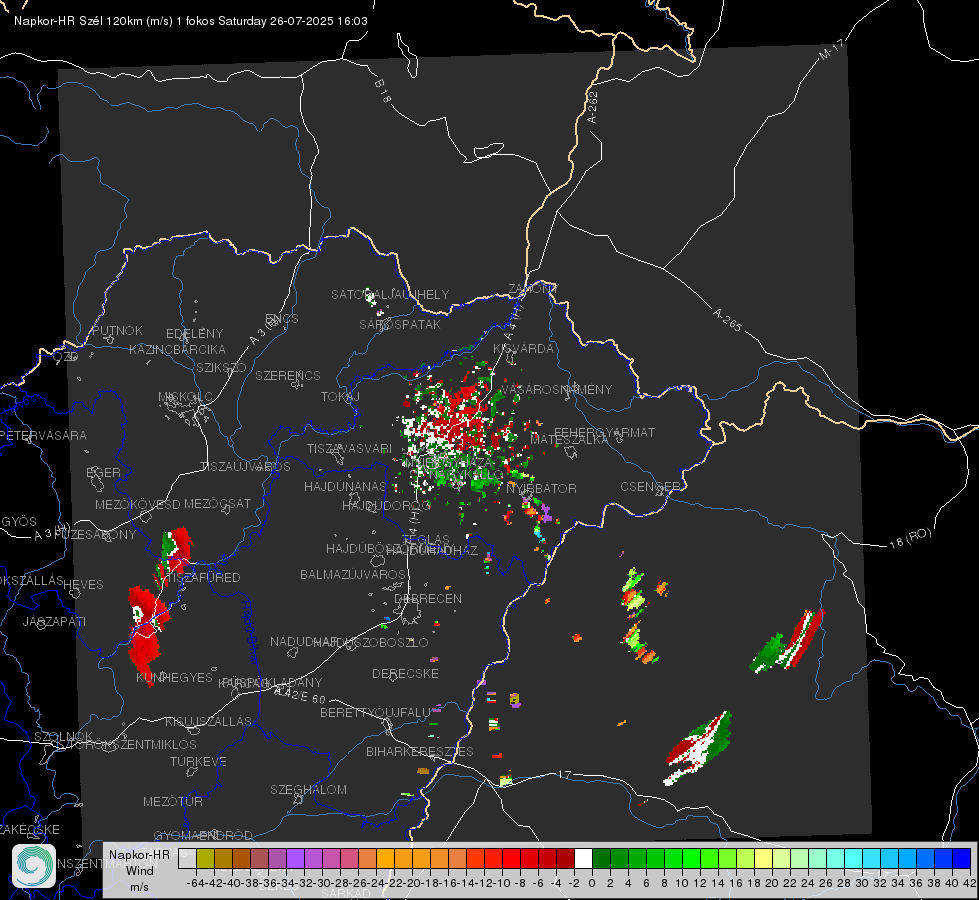The height and width of the screenshot is (900, 979).
Task: Click the PETERVASARA label
Action: tap(43, 435)
